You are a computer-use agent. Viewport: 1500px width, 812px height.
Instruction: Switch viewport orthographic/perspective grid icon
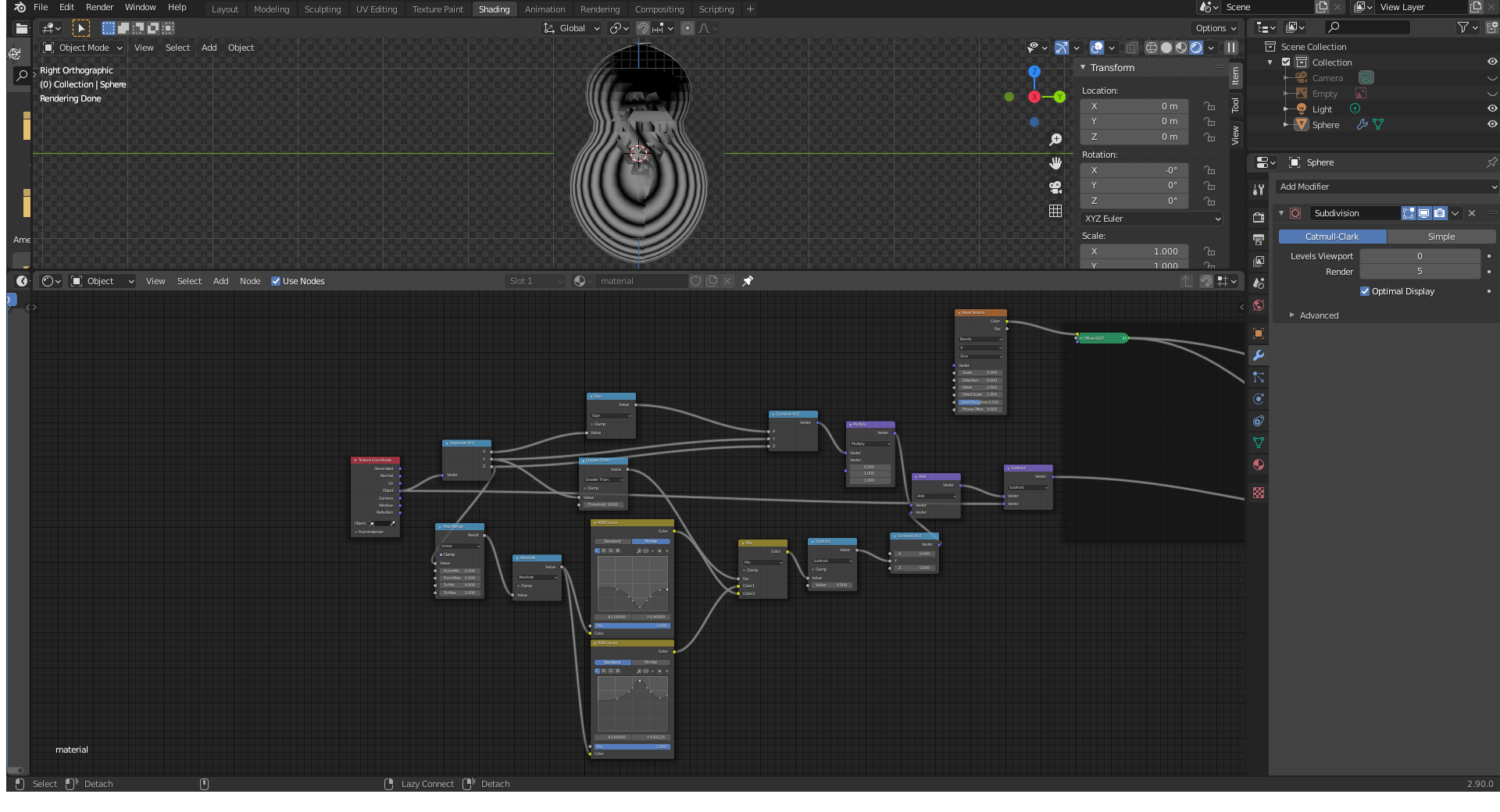1055,211
